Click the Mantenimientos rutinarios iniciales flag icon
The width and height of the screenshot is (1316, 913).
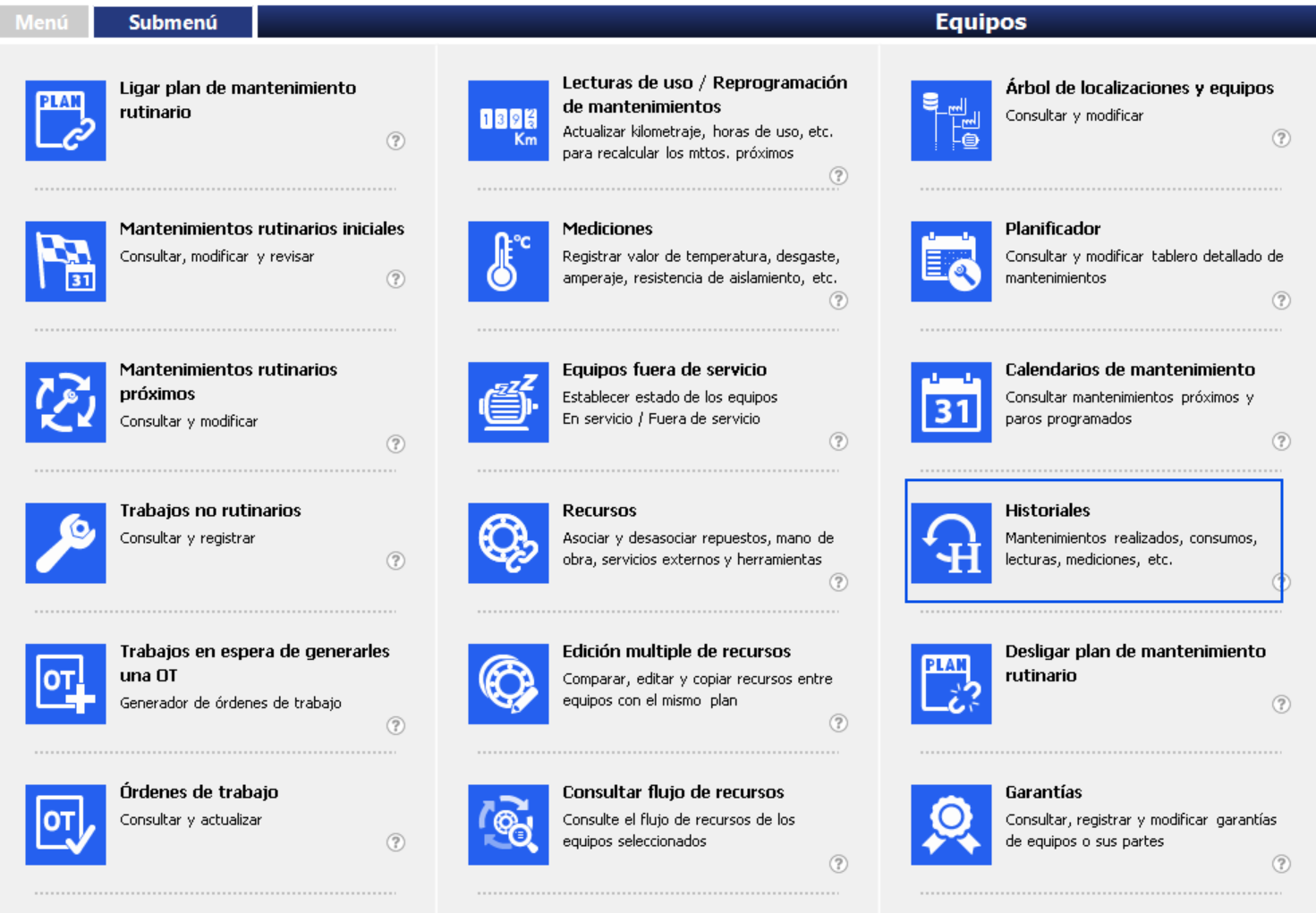coord(65,261)
